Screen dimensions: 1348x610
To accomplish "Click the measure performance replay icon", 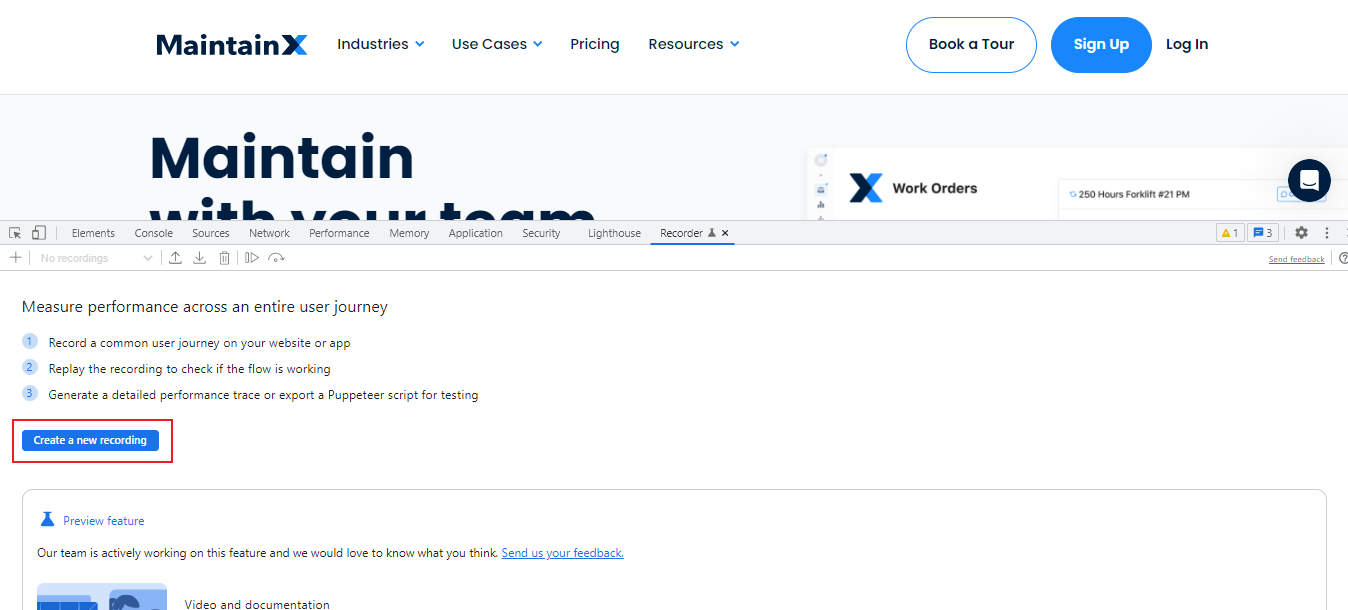I will [x=277, y=258].
